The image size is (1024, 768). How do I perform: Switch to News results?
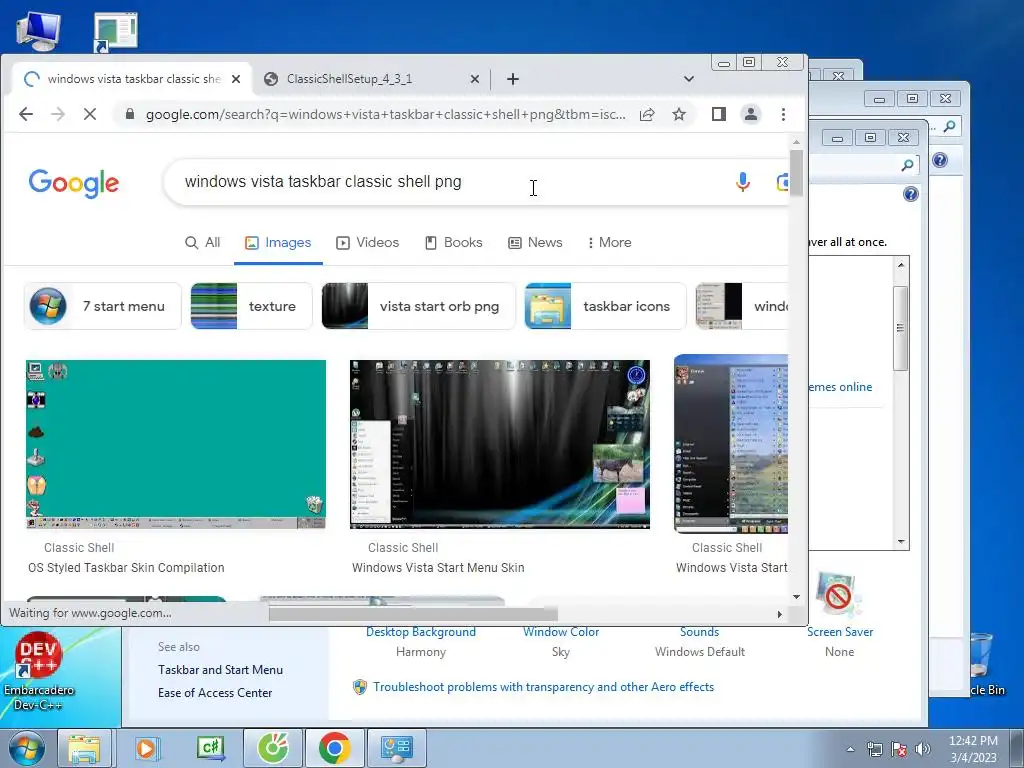click(536, 242)
